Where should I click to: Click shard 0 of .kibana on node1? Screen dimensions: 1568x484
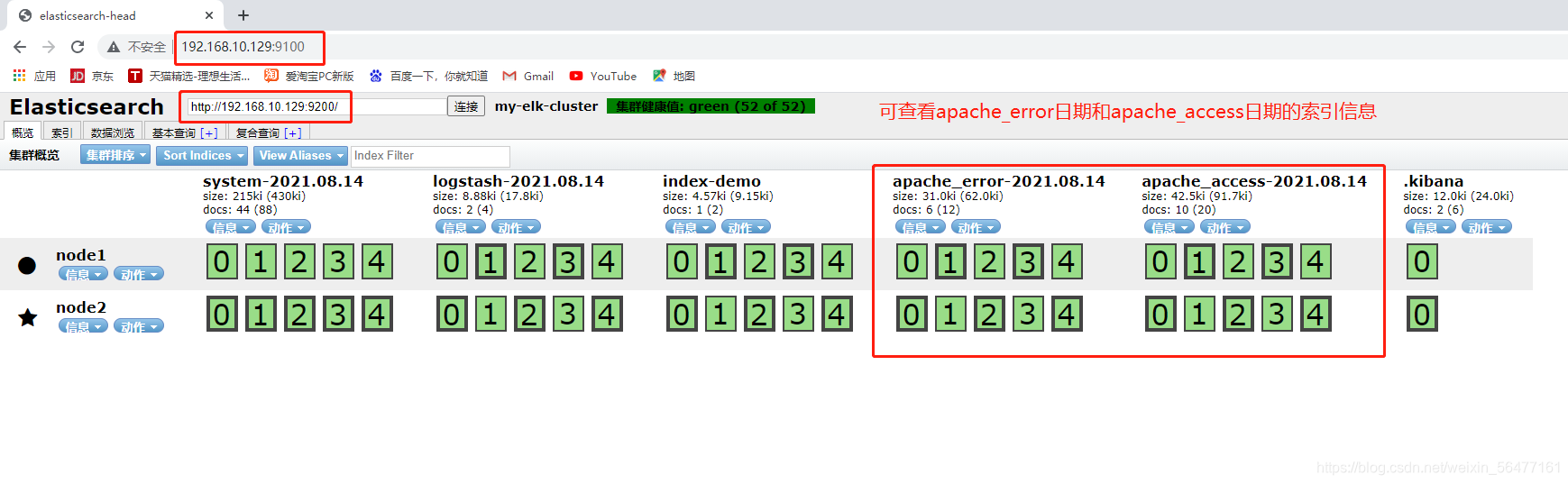click(1422, 261)
